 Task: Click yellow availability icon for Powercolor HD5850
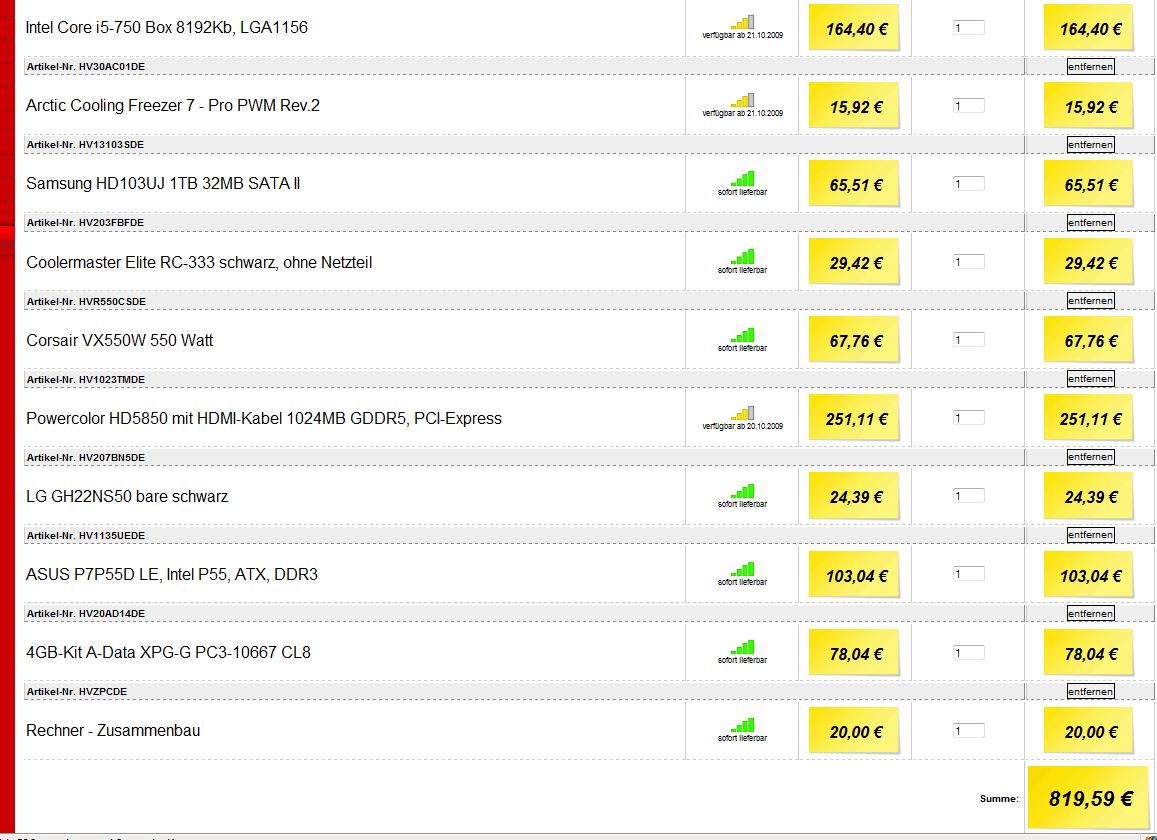[743, 413]
